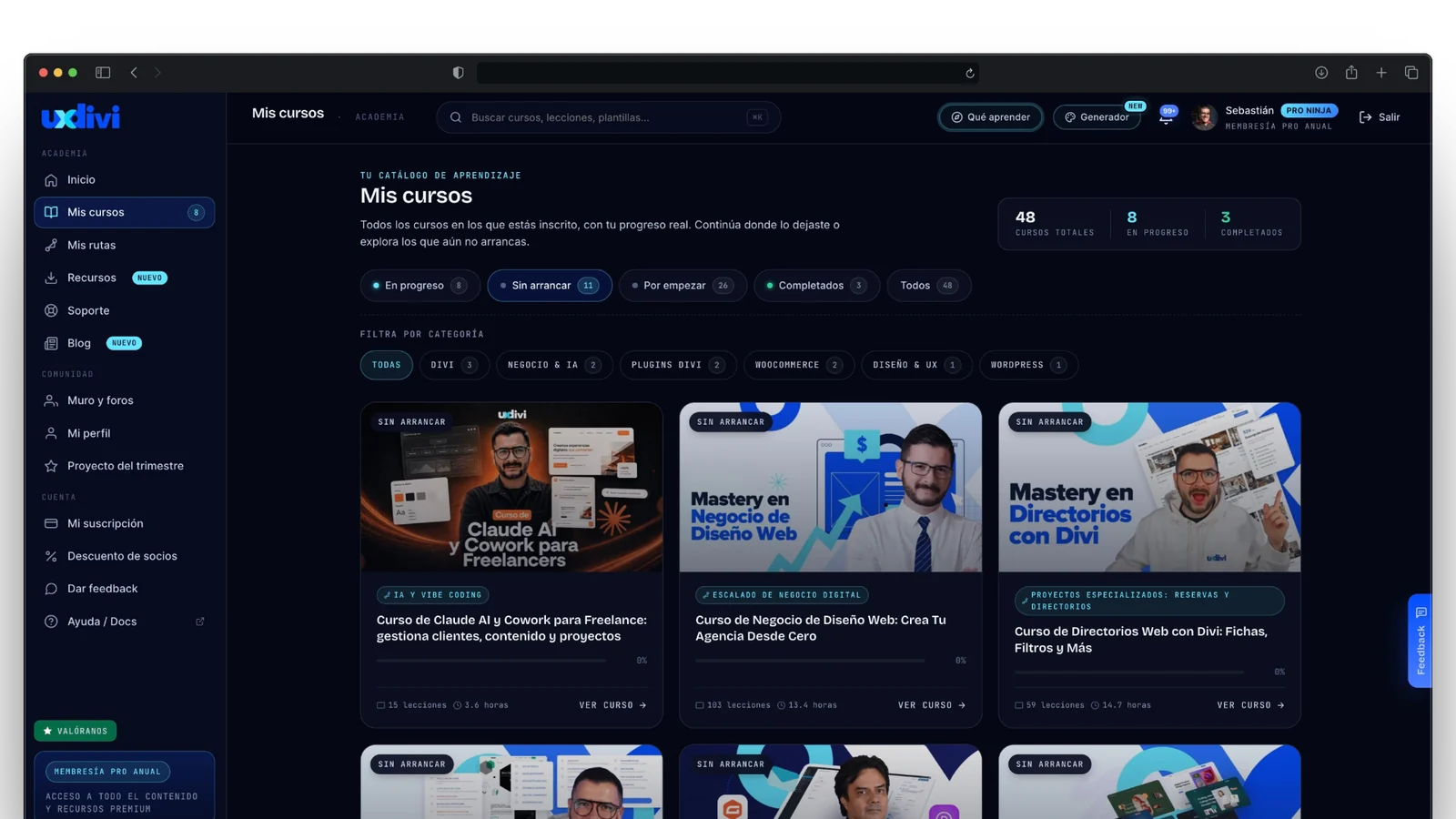The width and height of the screenshot is (1456, 819).
Task: Show browser tab overview
Action: (1411, 73)
